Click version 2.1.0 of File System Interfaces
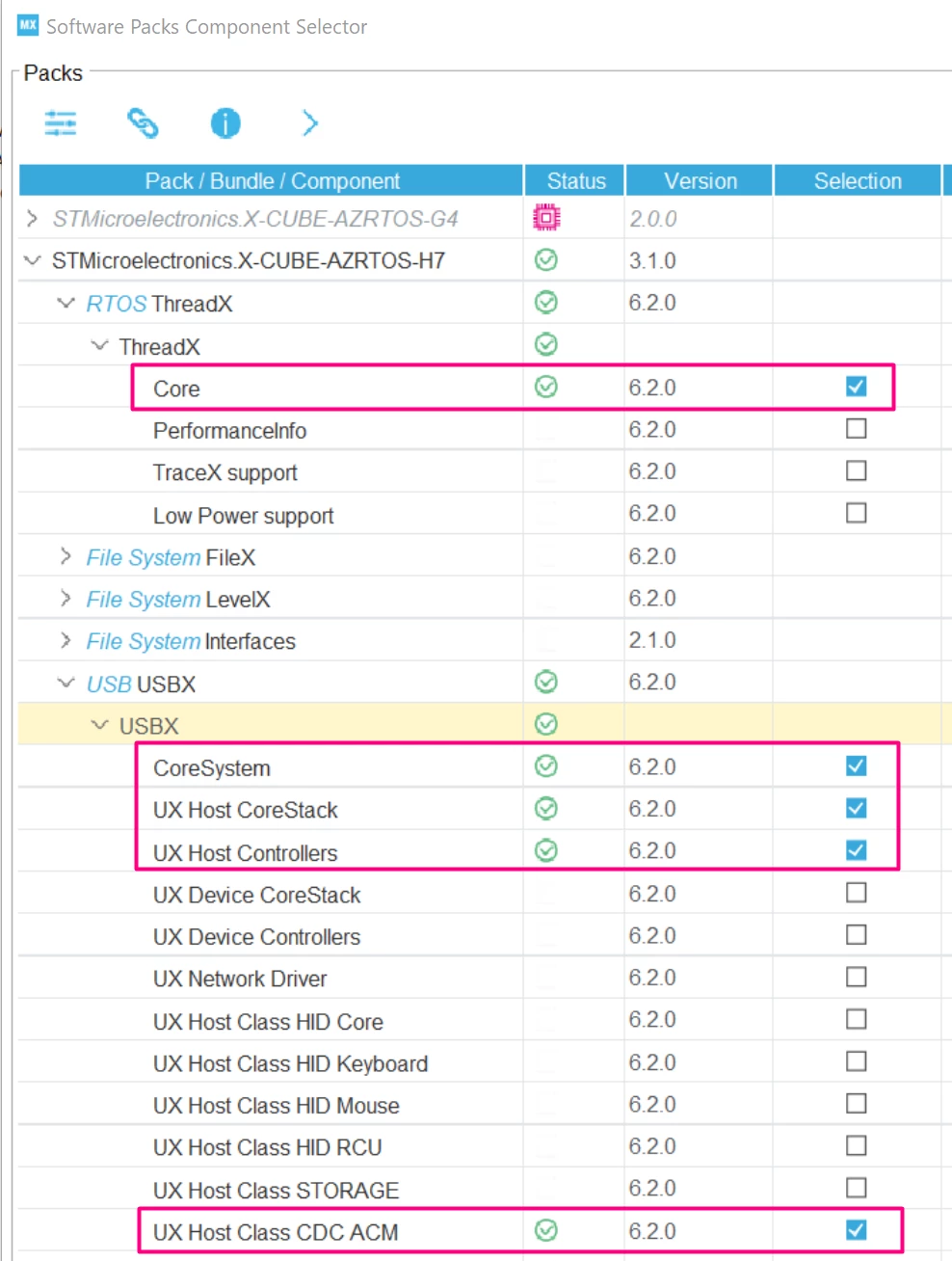This screenshot has height=1261, width=952. (x=652, y=640)
